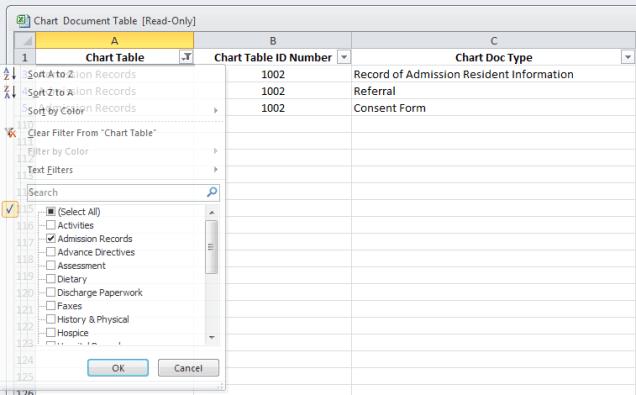The width and height of the screenshot is (636, 395).
Task: Click the Clear Filter funnel icon
Action: (10, 132)
